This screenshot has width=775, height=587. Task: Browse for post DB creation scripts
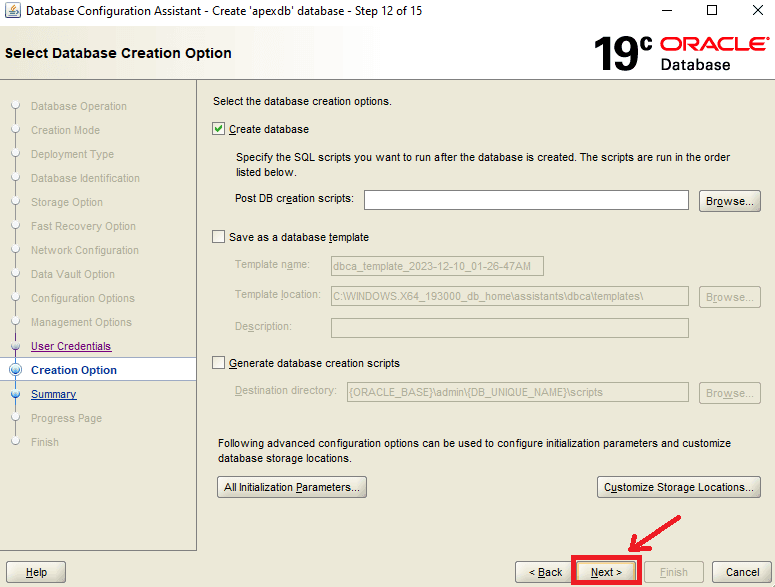point(729,201)
